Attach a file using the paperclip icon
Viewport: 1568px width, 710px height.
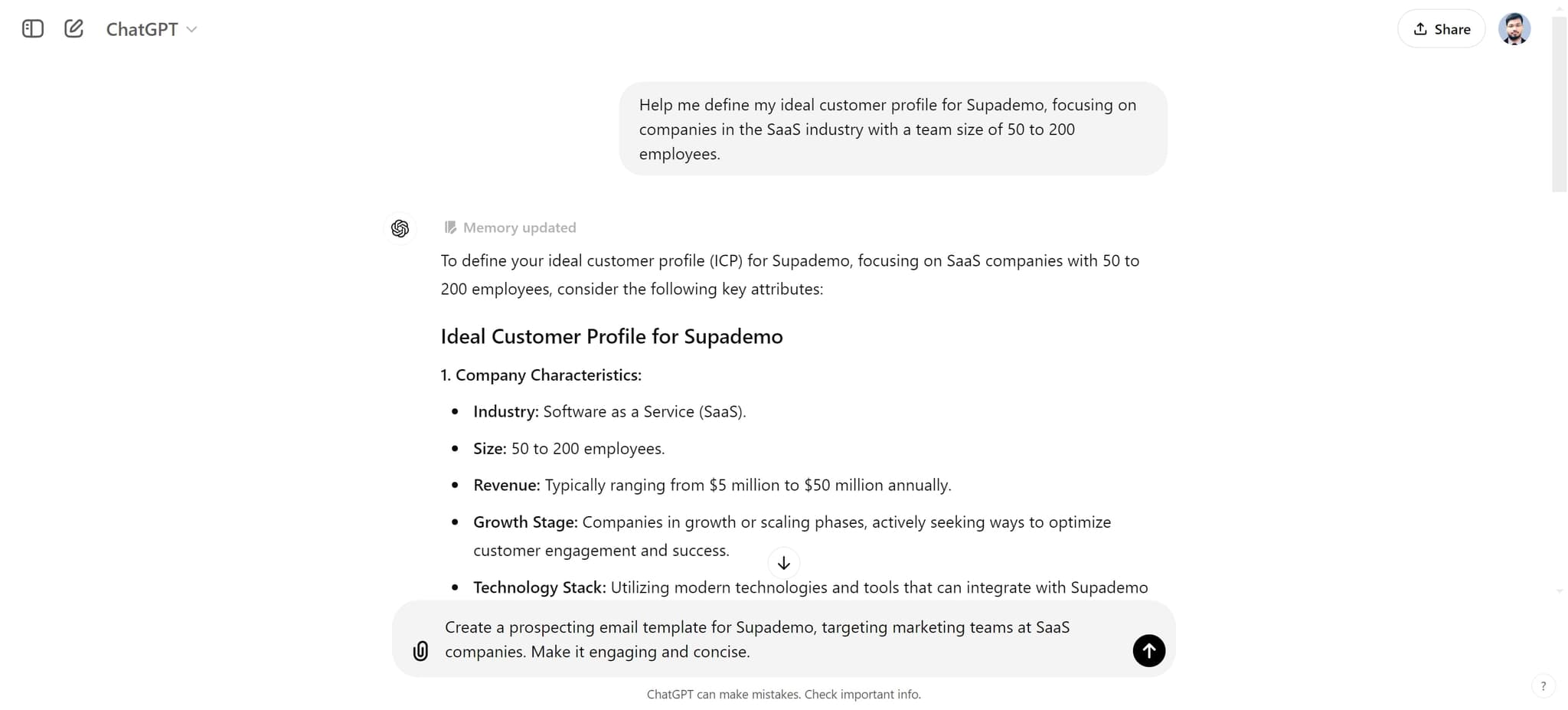(x=420, y=651)
